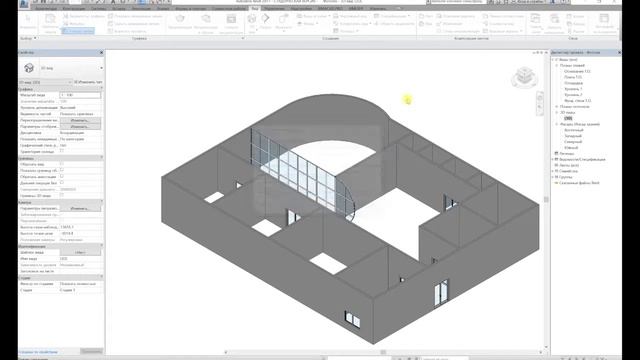Click Matchline tool

(x=503, y=16)
